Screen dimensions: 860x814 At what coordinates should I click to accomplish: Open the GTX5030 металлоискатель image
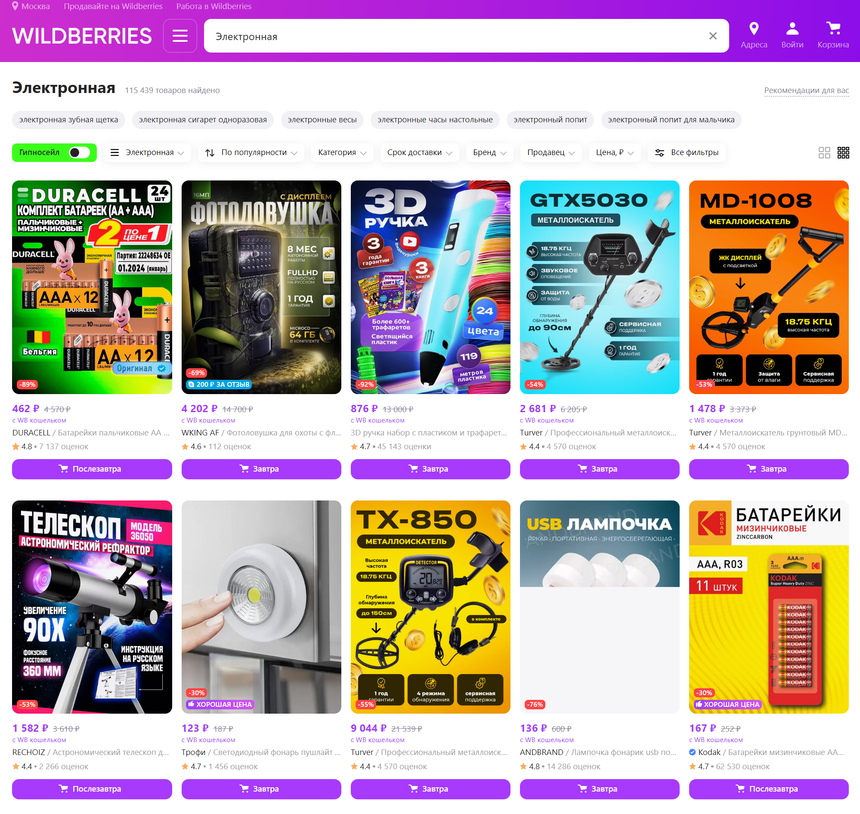pyautogui.click(x=599, y=287)
